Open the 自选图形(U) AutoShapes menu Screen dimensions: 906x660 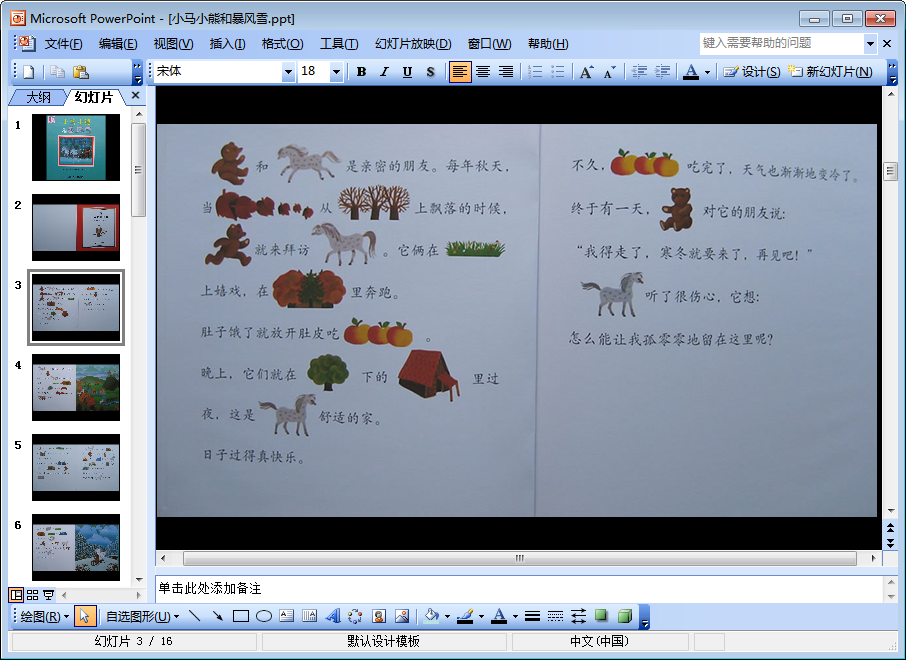142,617
